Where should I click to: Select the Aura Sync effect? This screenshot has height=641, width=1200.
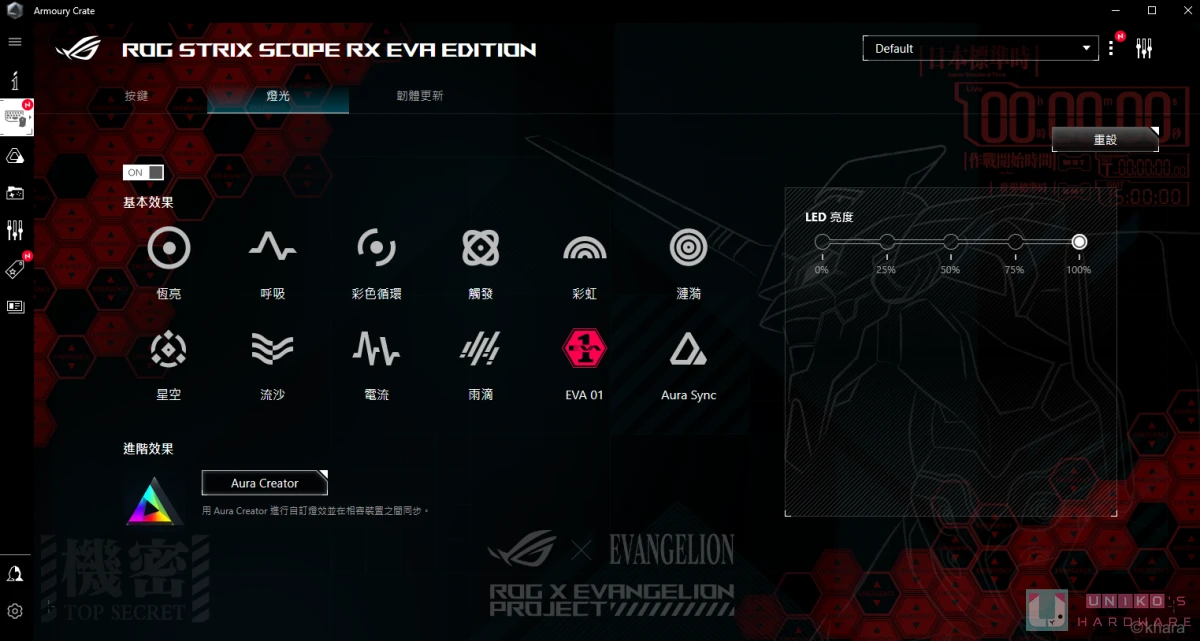[x=688, y=348]
